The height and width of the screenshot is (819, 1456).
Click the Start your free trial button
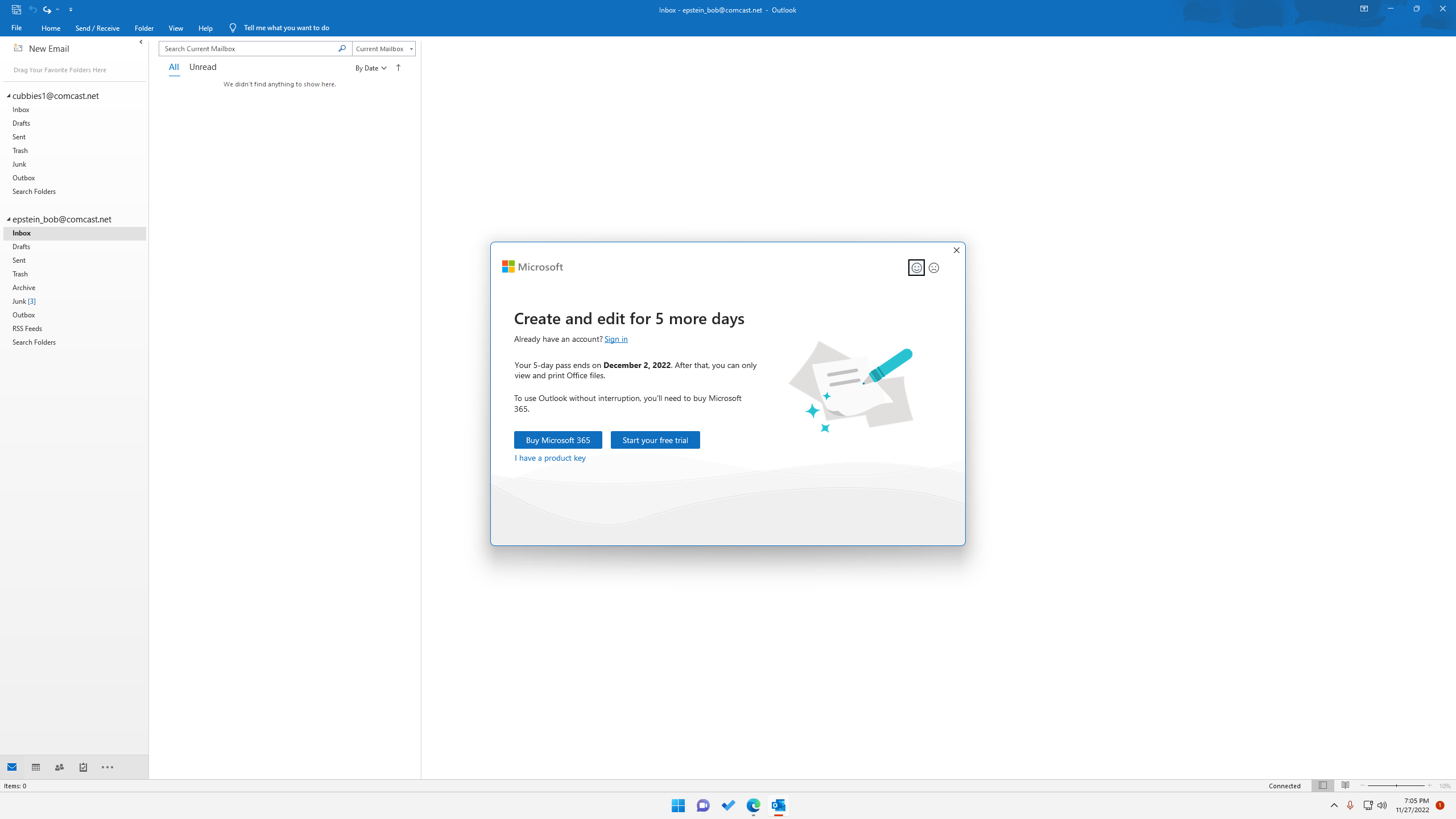[655, 440]
